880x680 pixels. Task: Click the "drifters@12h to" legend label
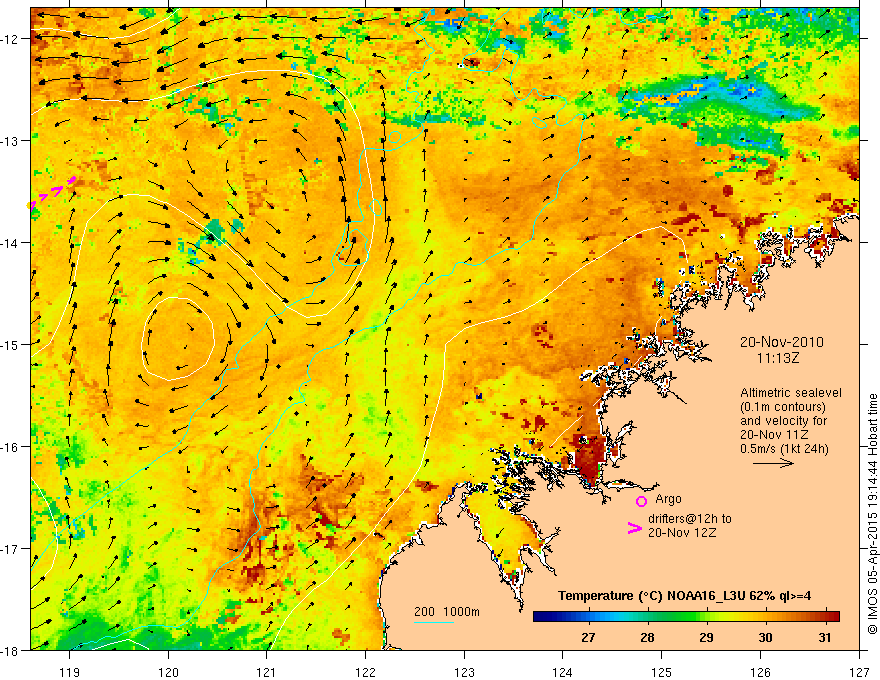690,519
